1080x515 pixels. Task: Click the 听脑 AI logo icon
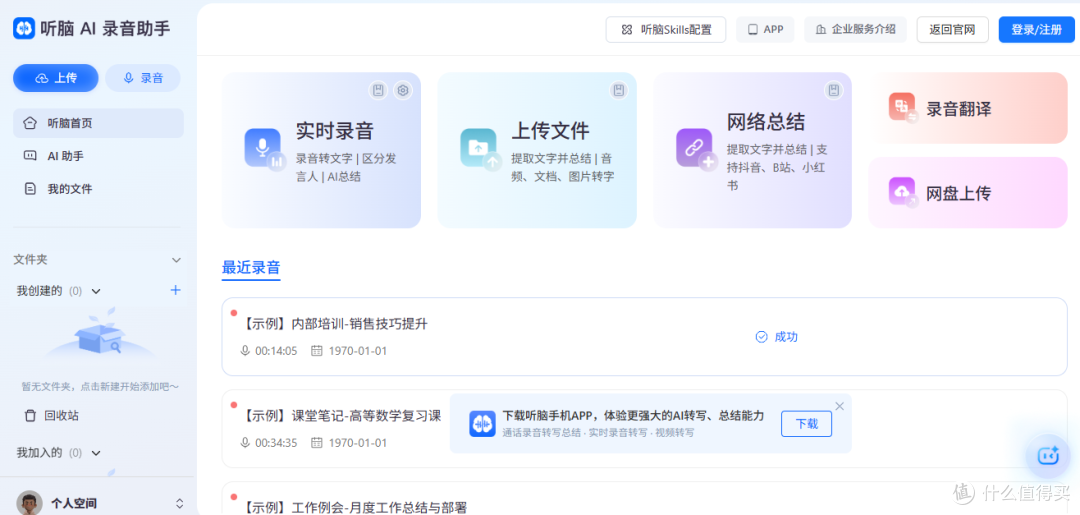point(24,28)
